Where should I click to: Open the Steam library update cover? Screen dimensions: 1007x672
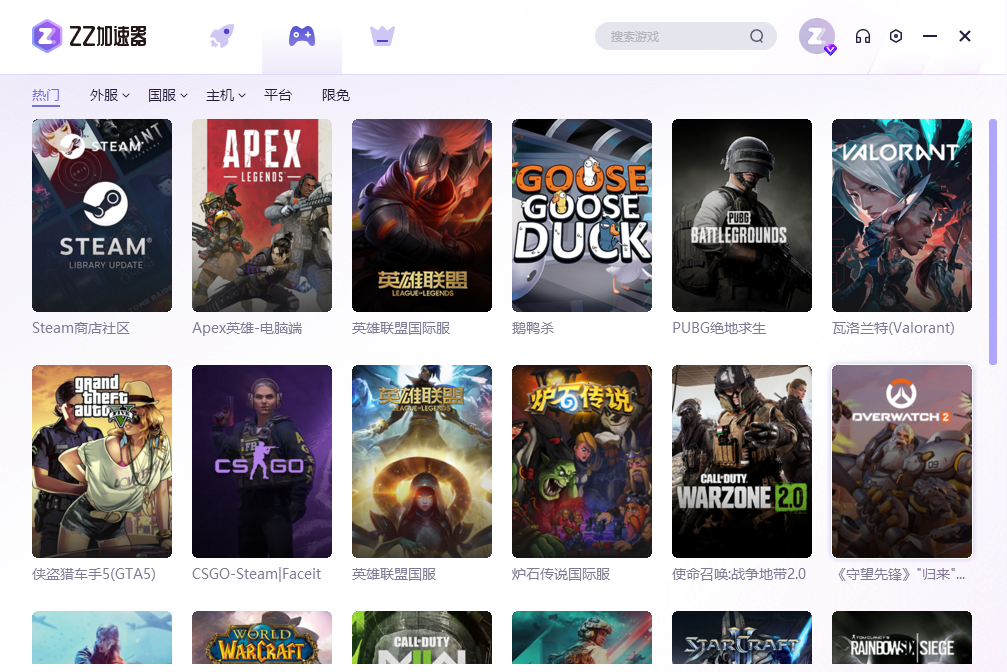[102, 215]
